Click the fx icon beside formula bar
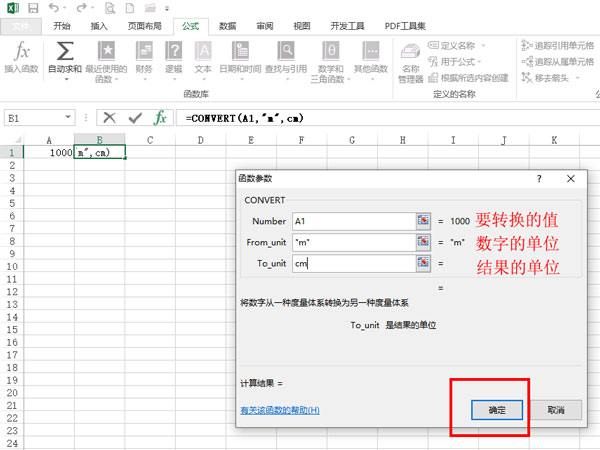Image resolution: width=600 pixels, height=450 pixels. point(160,118)
